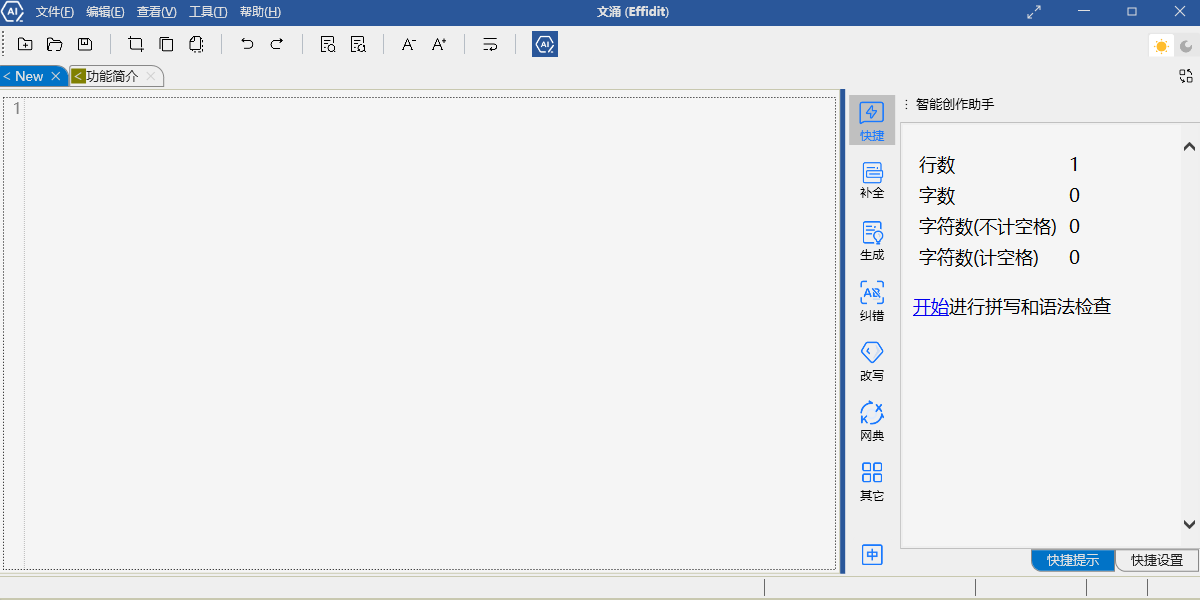The height and width of the screenshot is (600, 1200).
Task: Click the undo arrow icon
Action: point(247,44)
